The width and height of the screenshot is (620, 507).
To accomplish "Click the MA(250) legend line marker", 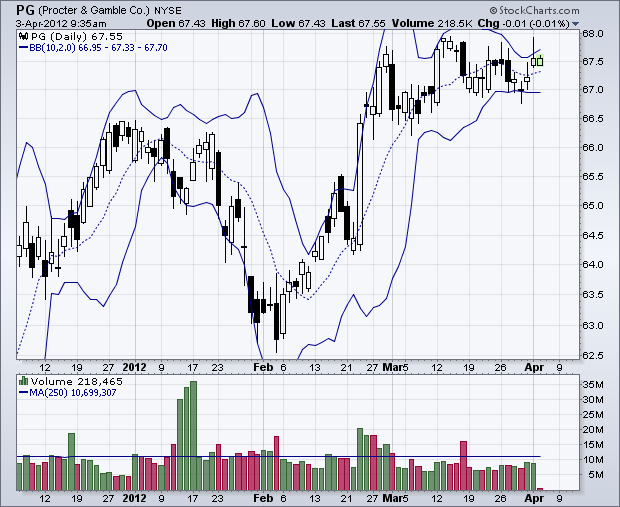I will click(x=23, y=393).
